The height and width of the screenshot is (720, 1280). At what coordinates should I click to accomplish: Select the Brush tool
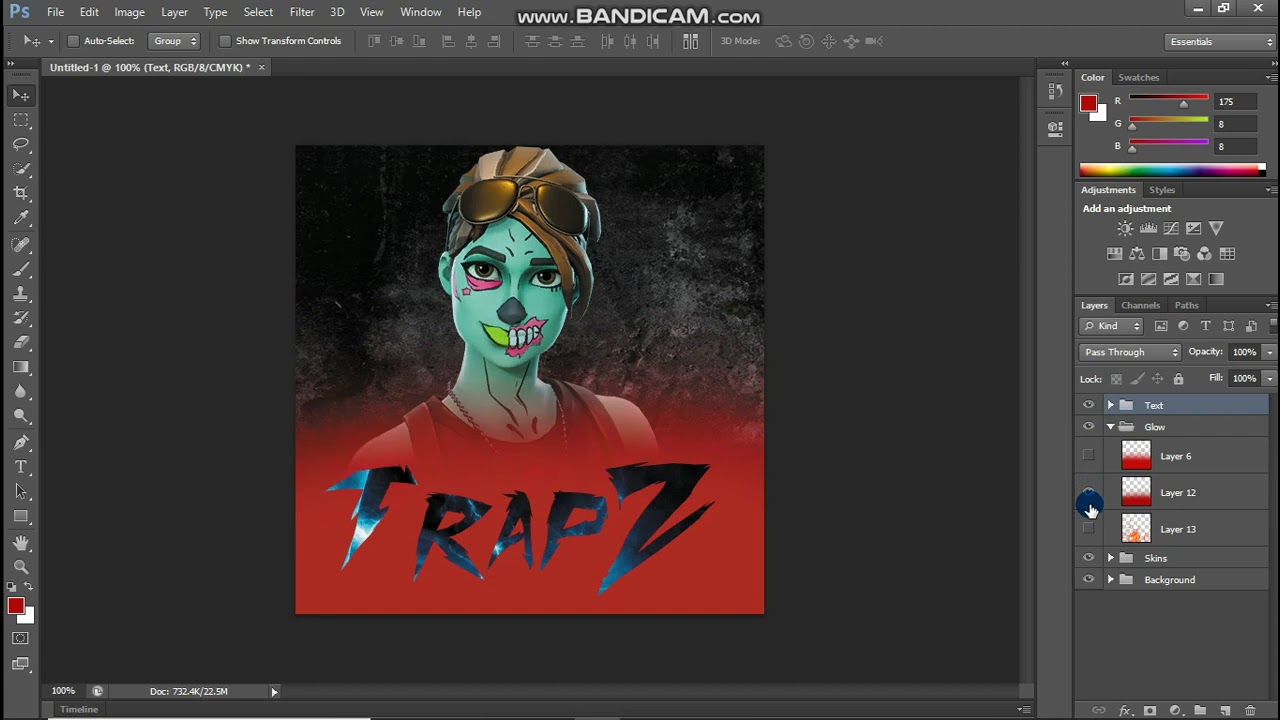[21, 269]
